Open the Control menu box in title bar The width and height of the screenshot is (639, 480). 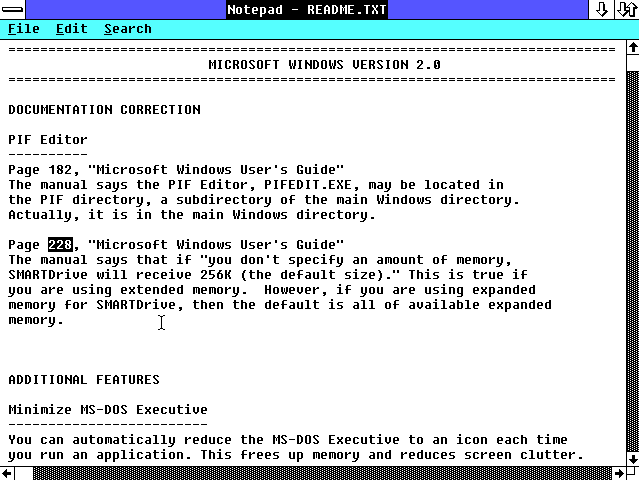tap(13, 9)
